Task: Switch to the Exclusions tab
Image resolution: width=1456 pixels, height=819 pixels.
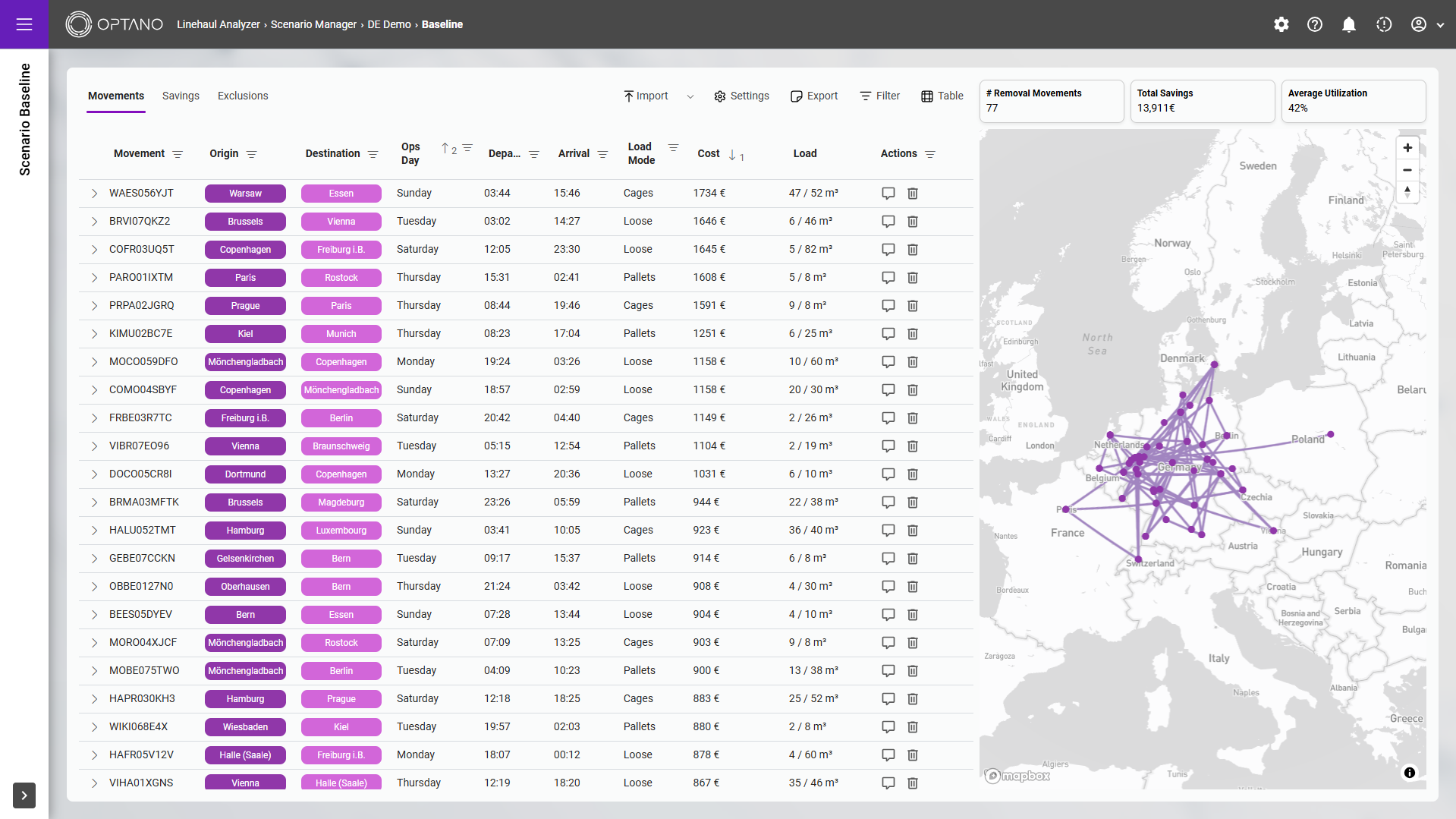Action: tap(243, 96)
